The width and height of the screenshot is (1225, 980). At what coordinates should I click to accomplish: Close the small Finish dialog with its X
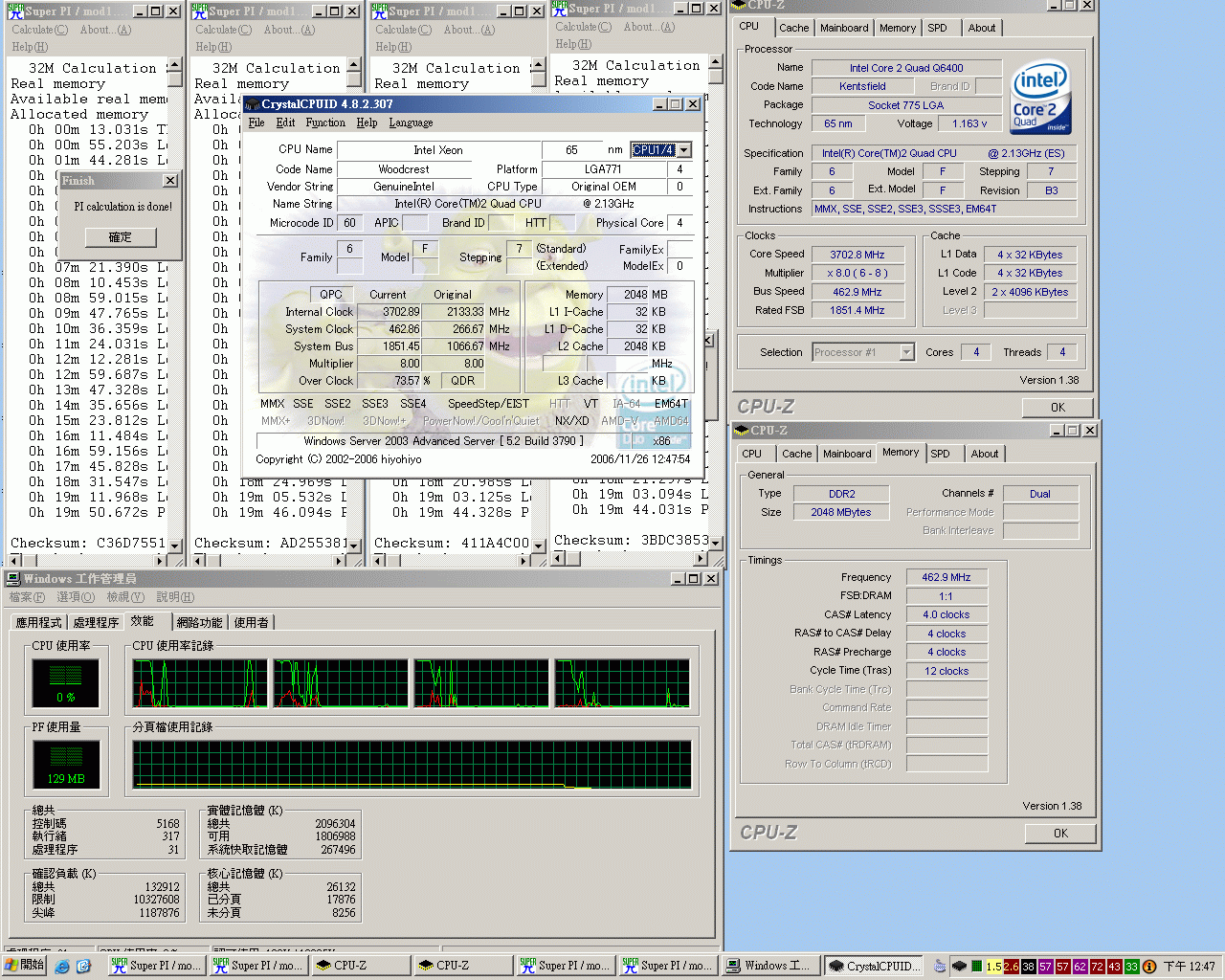(169, 180)
